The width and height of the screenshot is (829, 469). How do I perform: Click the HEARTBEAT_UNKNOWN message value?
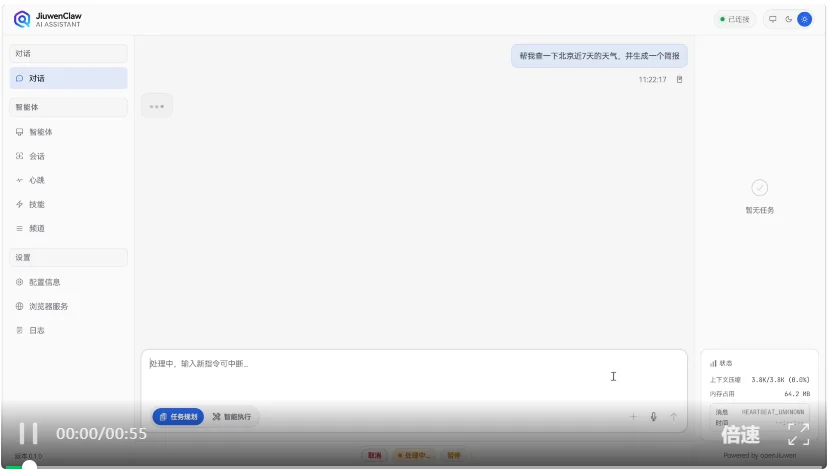tap(772, 411)
